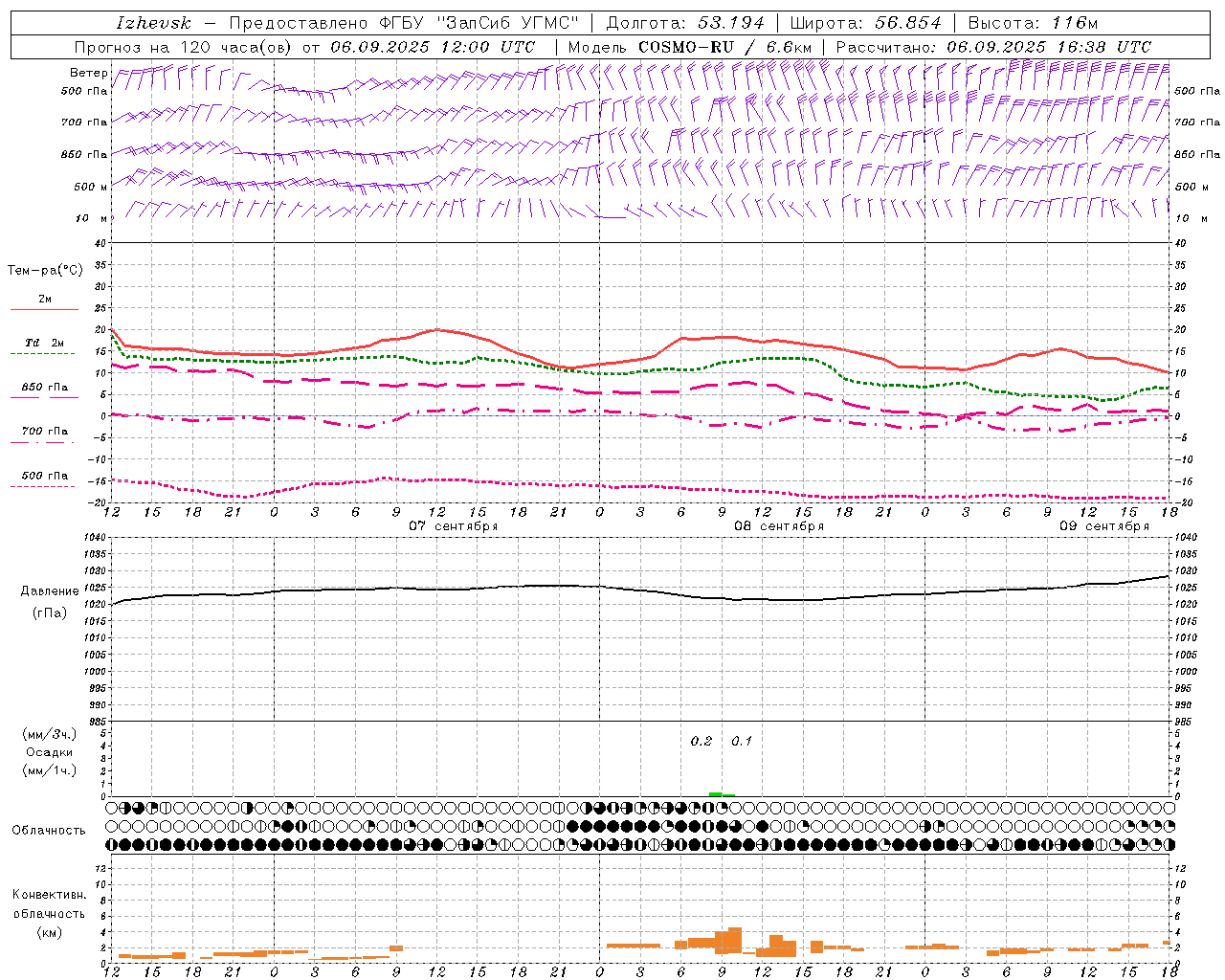Viewport: 1225px width, 980px height.
Task: Click the 850 гПа temperature legend label
Action: pyautogui.click(x=44, y=388)
